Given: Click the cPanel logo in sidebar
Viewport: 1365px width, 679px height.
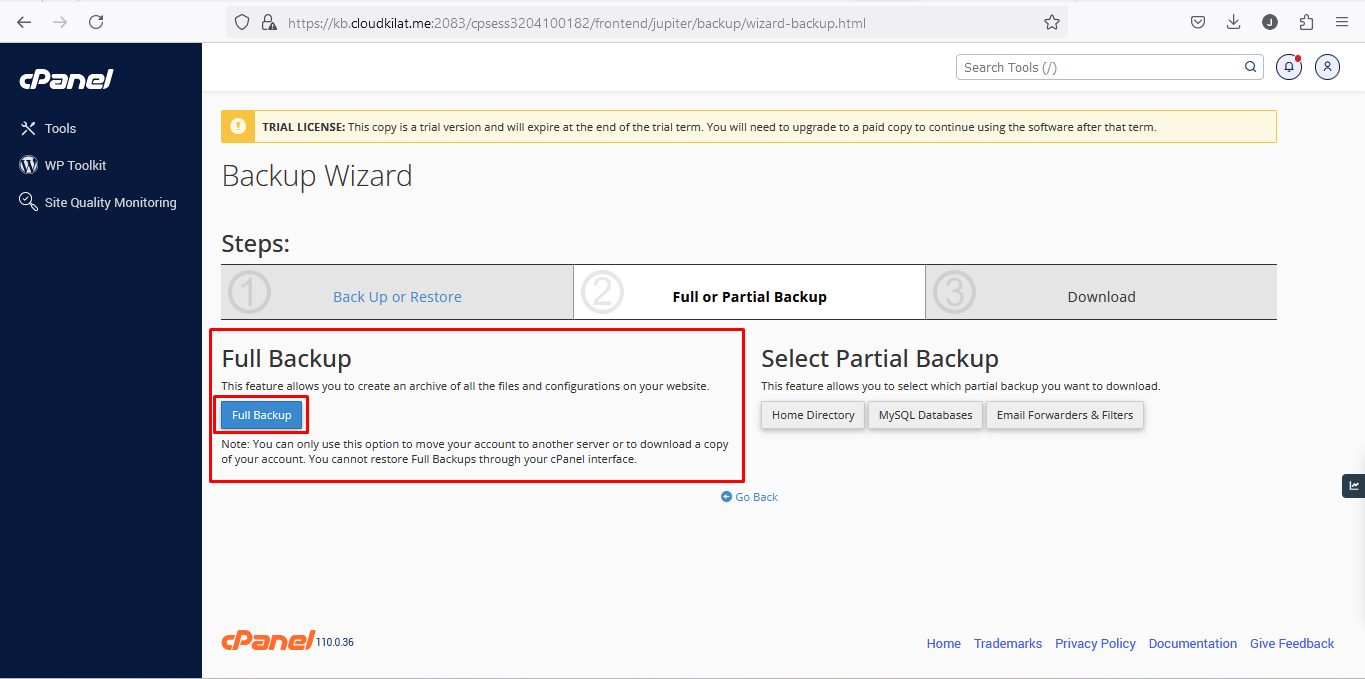Looking at the screenshot, I should [66, 79].
